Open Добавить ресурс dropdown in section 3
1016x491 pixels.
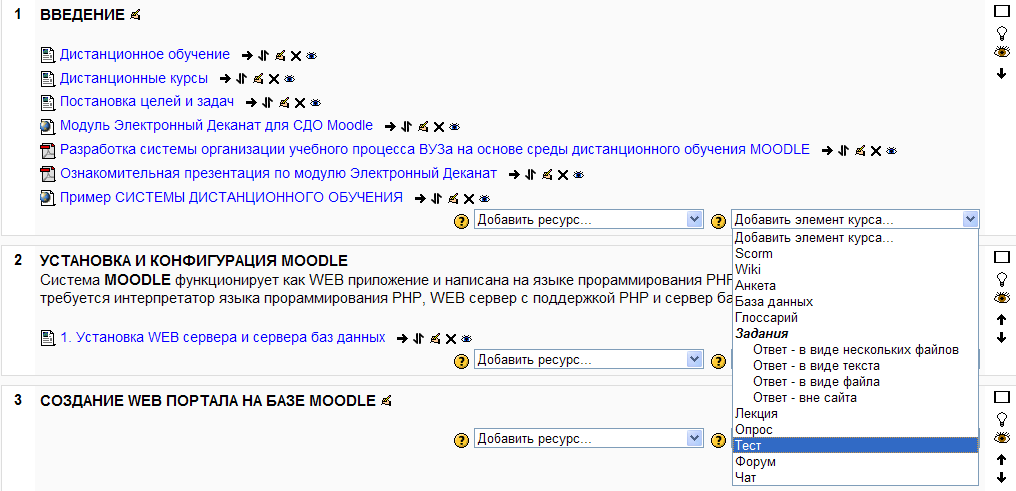tap(588, 439)
